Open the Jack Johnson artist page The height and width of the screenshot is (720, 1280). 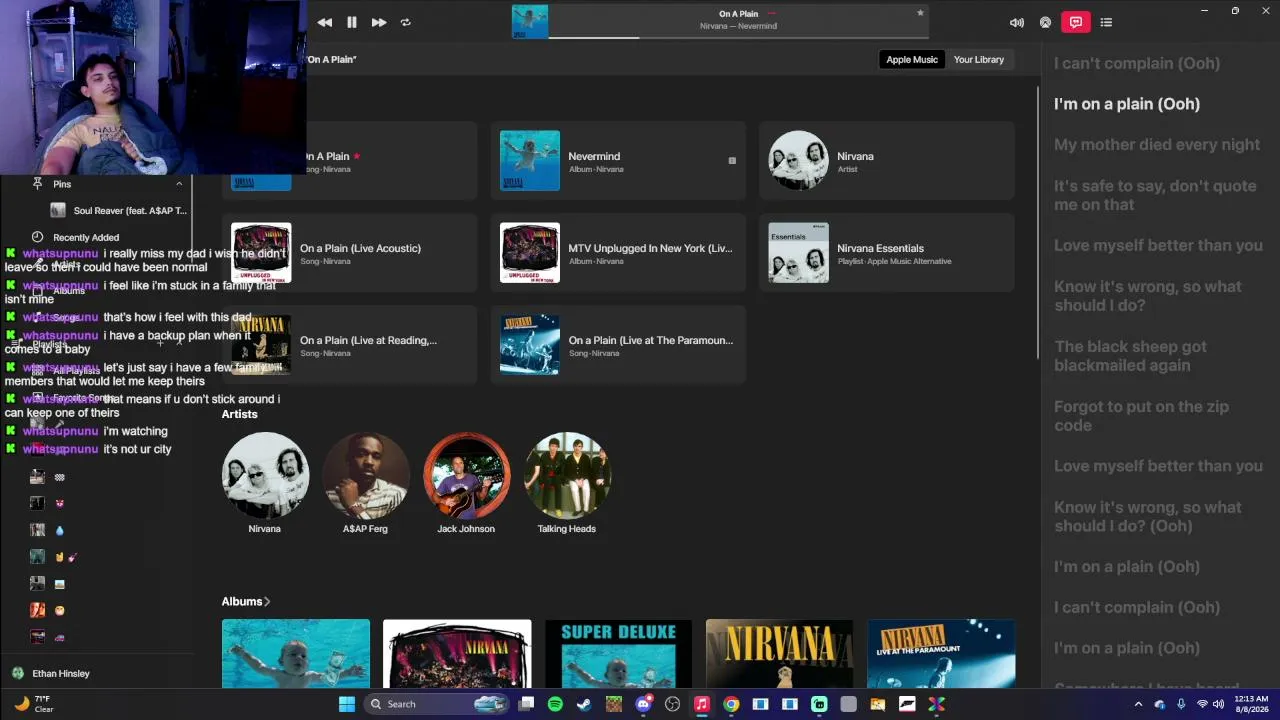[x=466, y=484]
